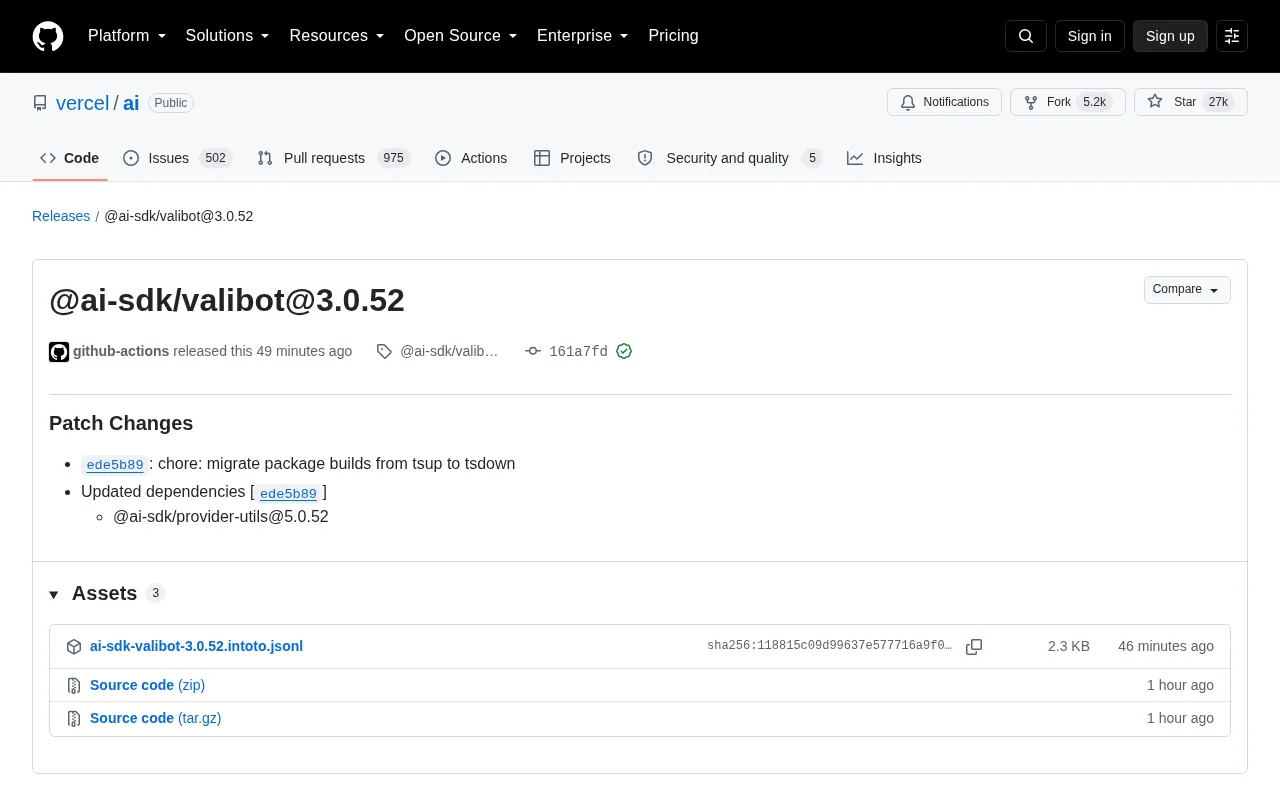Image resolution: width=1280 pixels, height=800 pixels.
Task: Click the archive icon for Source code (tar.gz)
Action: 74,719
